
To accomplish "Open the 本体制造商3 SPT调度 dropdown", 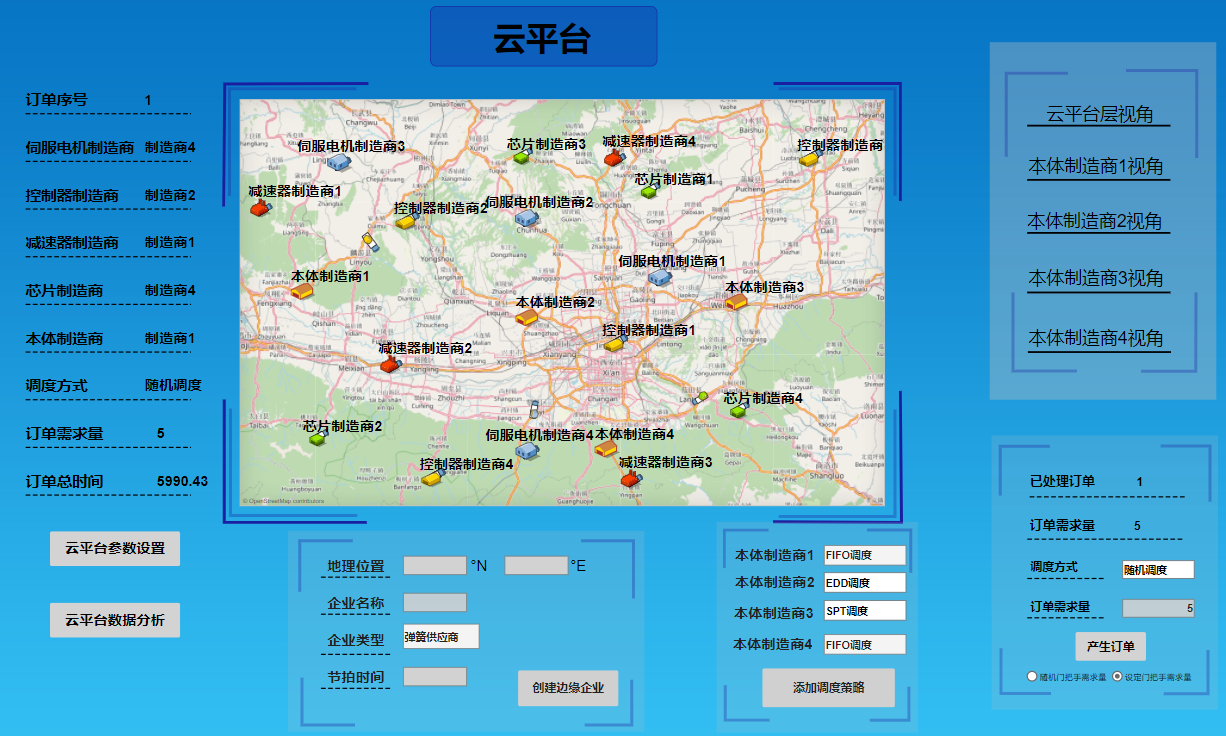I will point(864,610).
